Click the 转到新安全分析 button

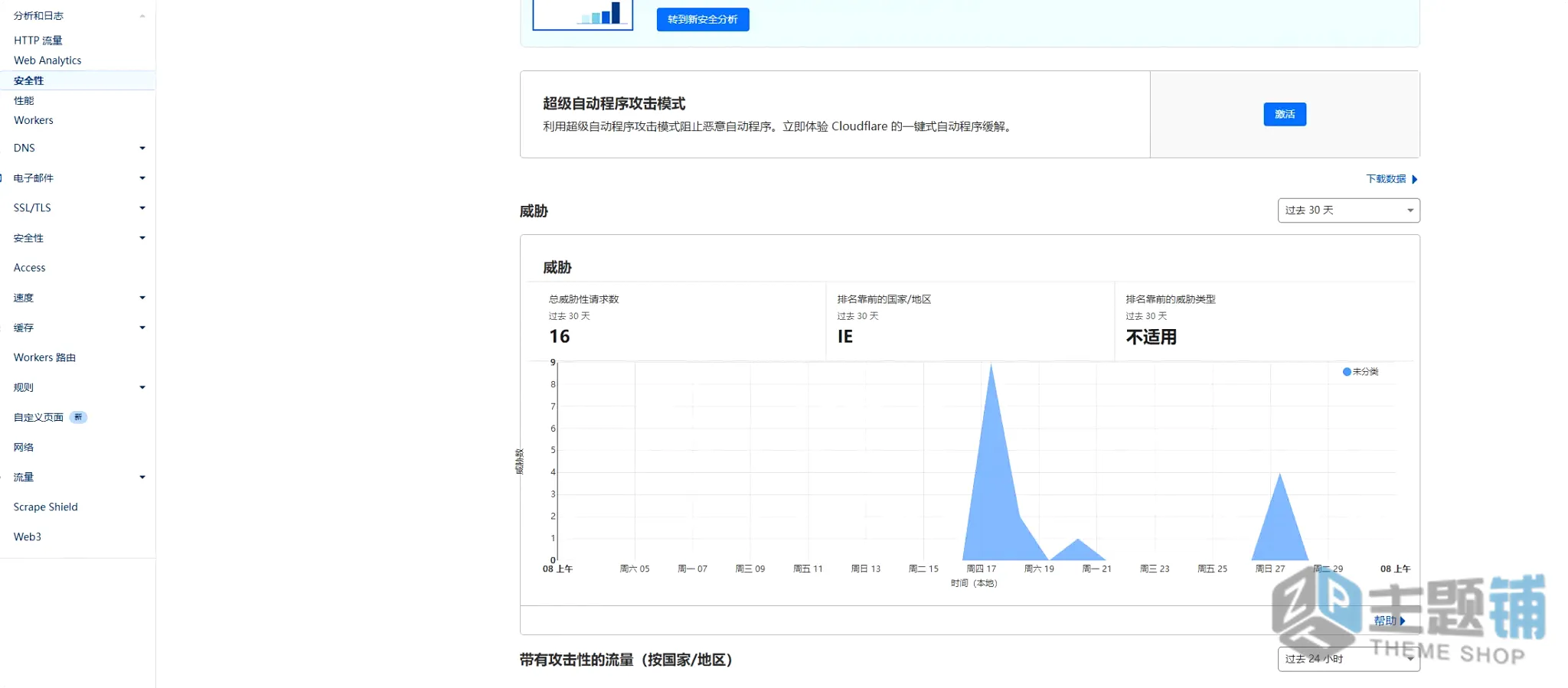coord(703,19)
